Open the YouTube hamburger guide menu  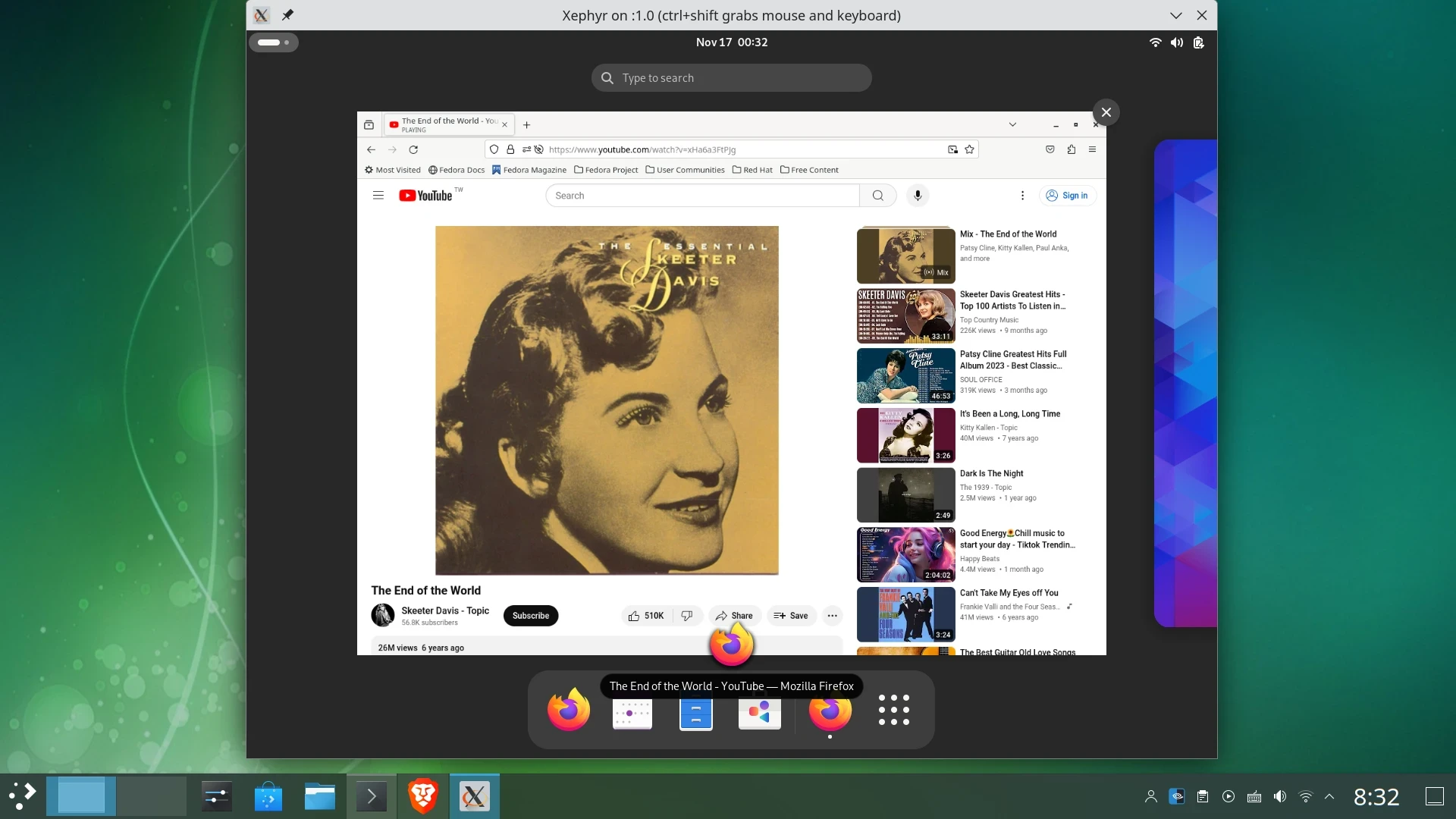[x=378, y=196]
